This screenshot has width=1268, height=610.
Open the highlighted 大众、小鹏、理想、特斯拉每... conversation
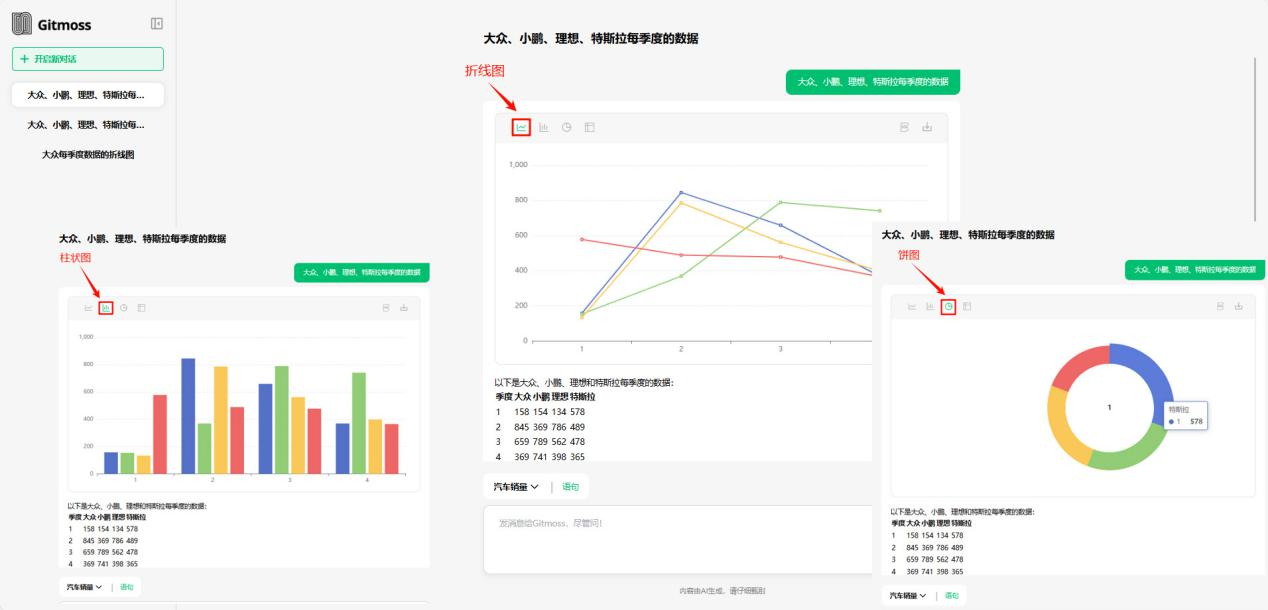point(88,95)
